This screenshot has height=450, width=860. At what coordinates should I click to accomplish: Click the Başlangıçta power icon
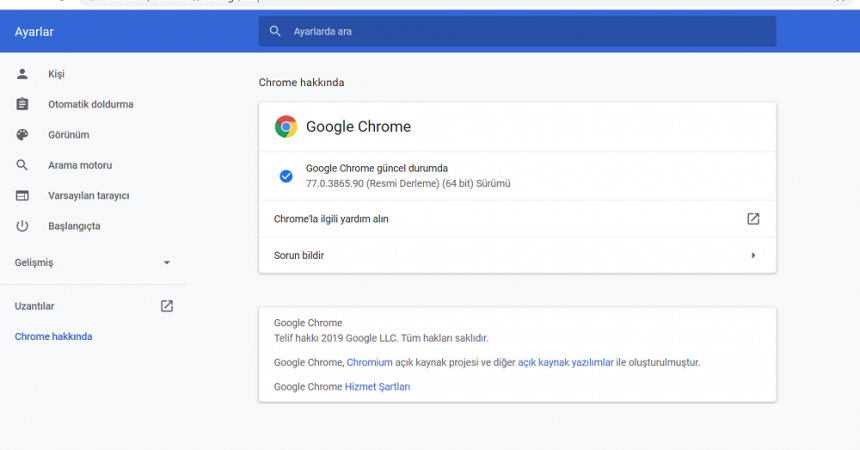[x=22, y=226]
